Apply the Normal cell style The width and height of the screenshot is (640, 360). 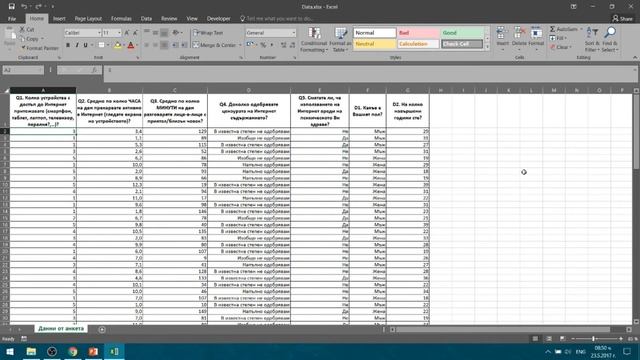coord(375,33)
